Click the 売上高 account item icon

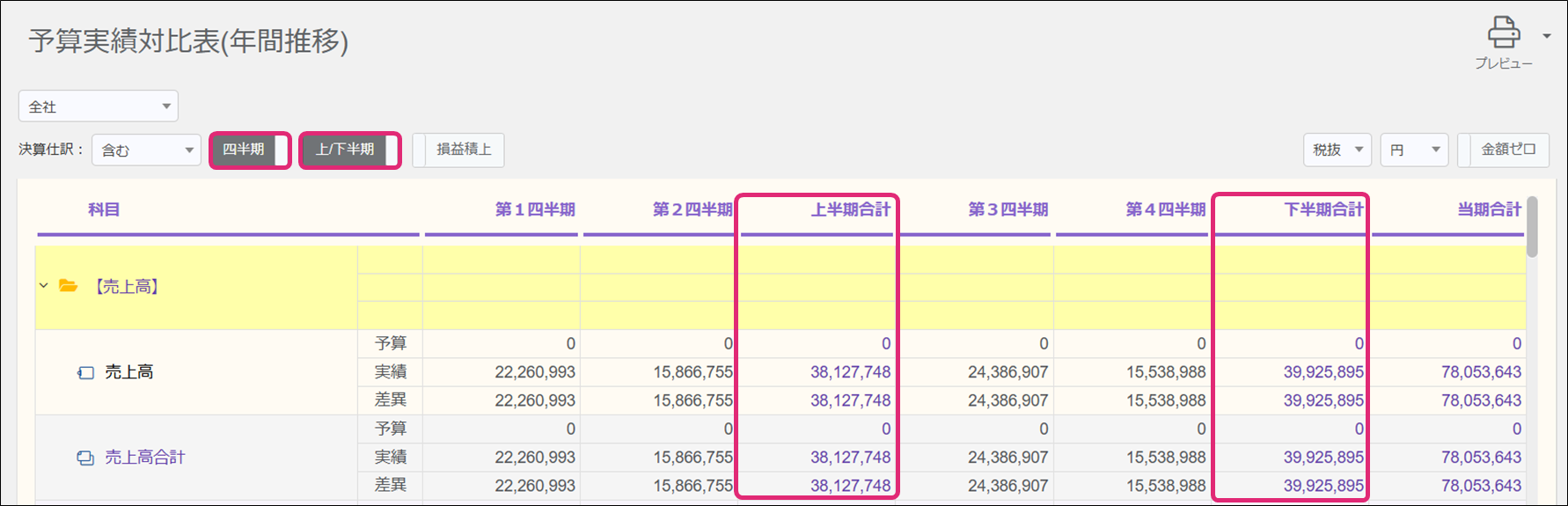click(x=85, y=372)
